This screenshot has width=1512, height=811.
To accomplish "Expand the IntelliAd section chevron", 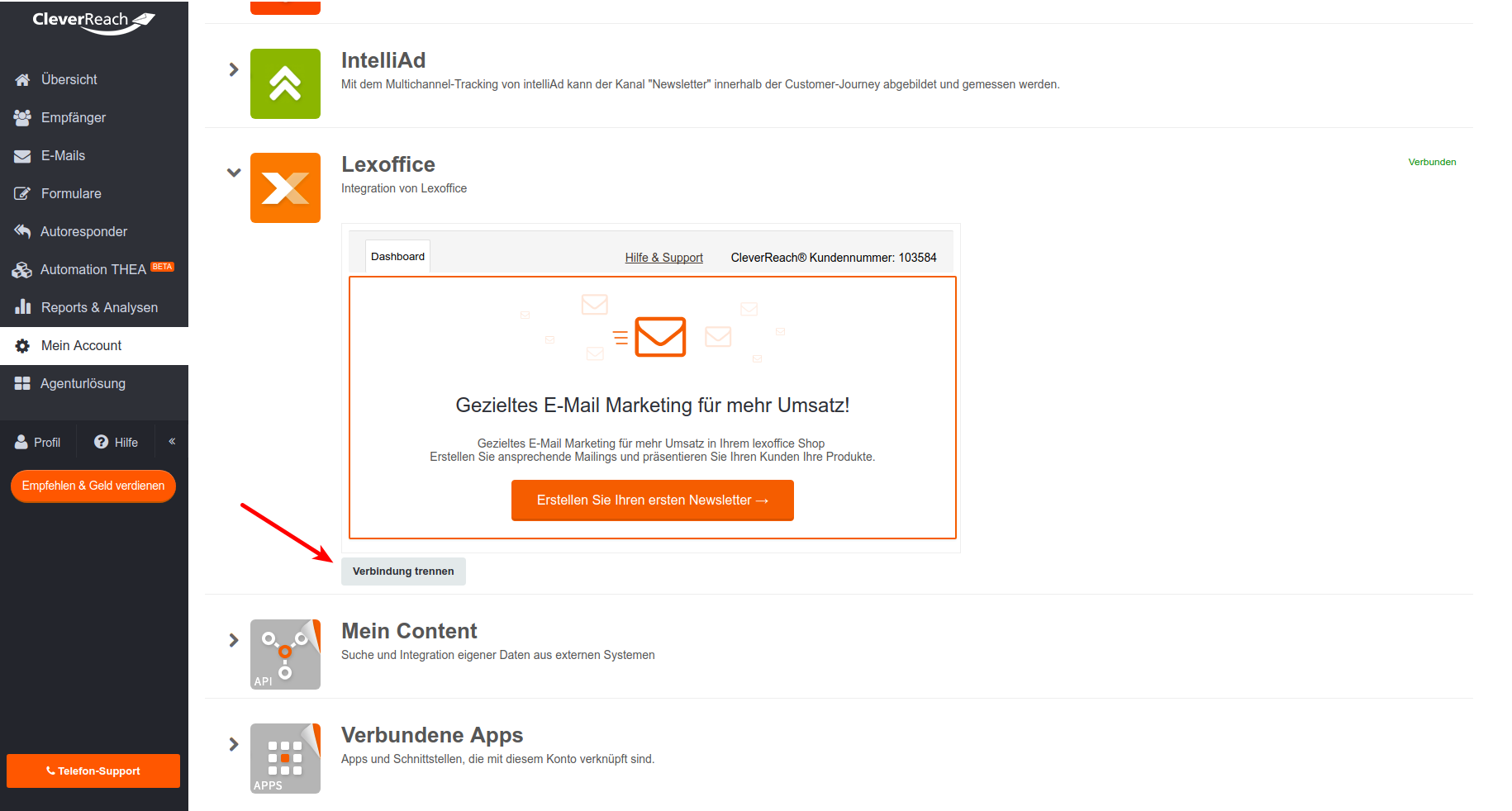I will click(x=234, y=69).
